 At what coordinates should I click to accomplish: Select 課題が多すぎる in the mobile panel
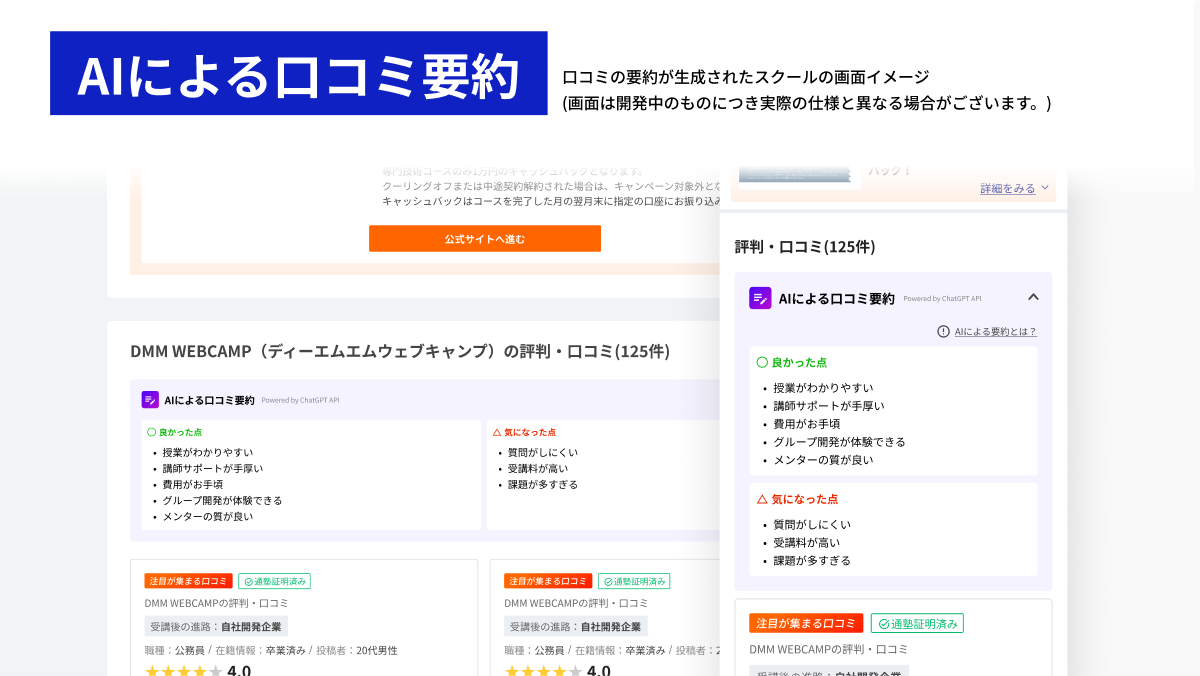tap(812, 560)
